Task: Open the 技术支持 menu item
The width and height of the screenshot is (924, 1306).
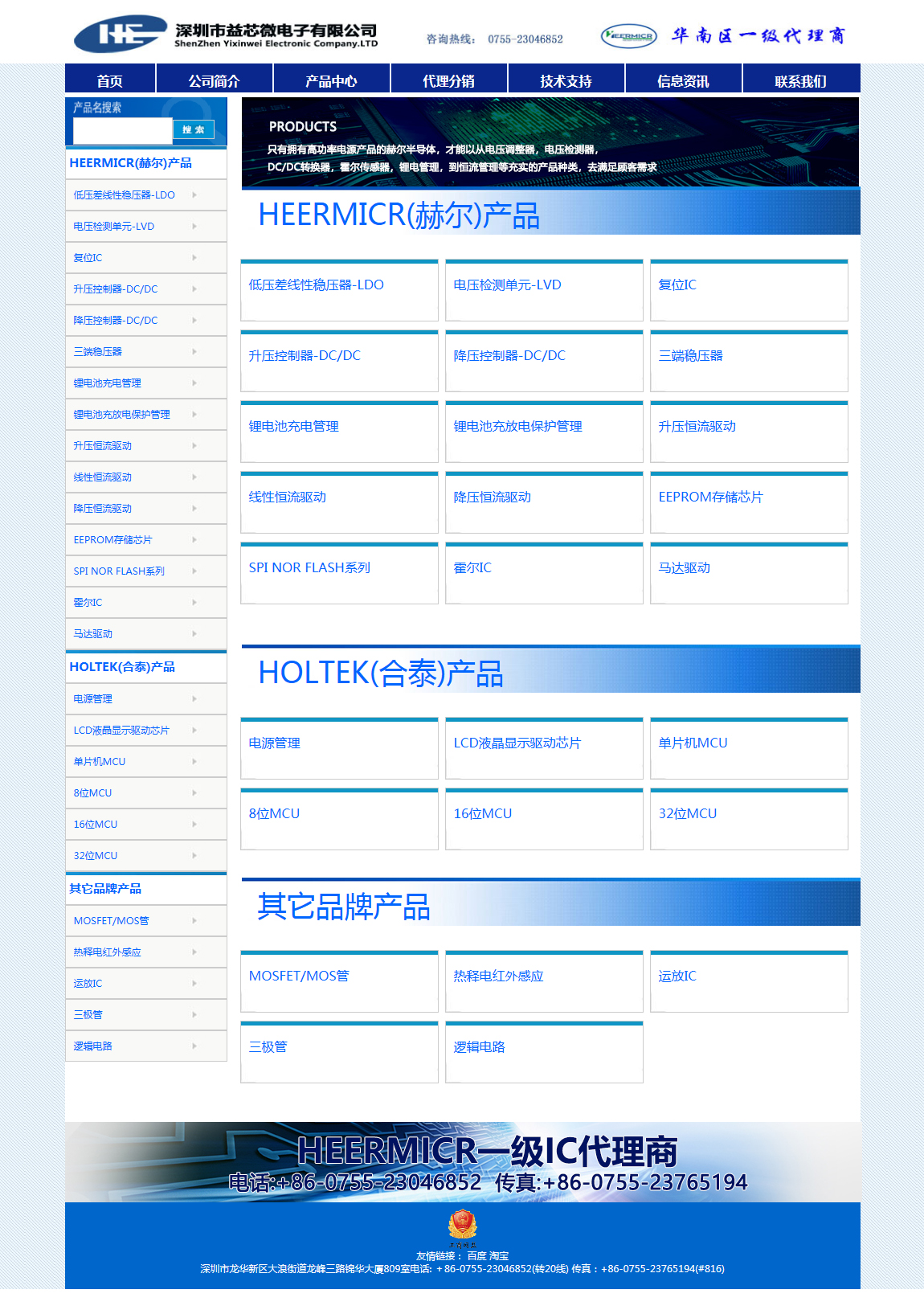Action: tap(566, 80)
